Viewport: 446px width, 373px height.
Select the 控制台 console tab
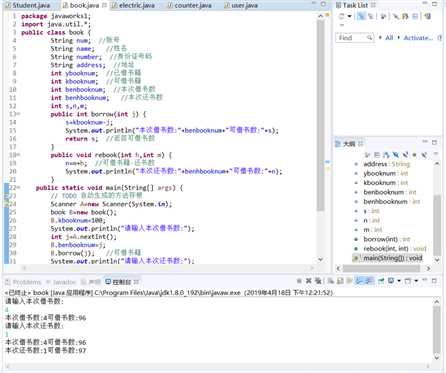[122, 282]
